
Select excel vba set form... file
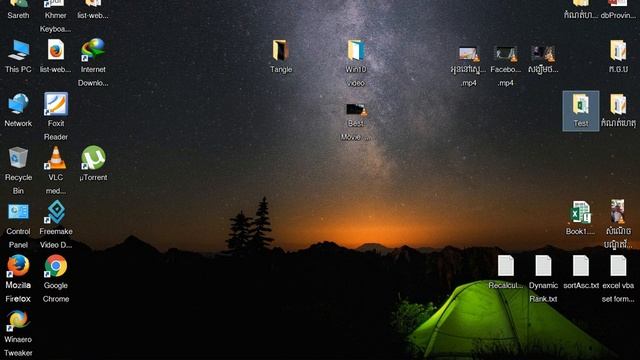click(x=618, y=279)
